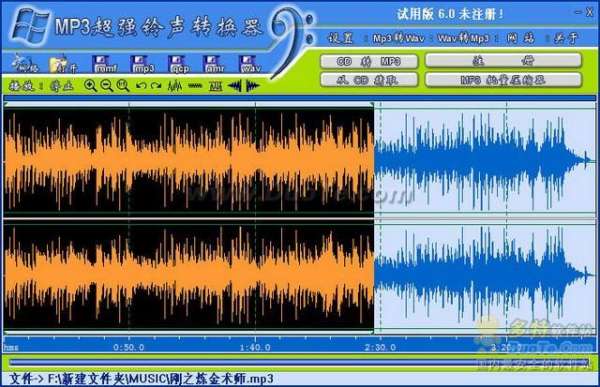600x387 pixels.
Task: Click the 0:50.0 timeline marker
Action: click(129, 347)
